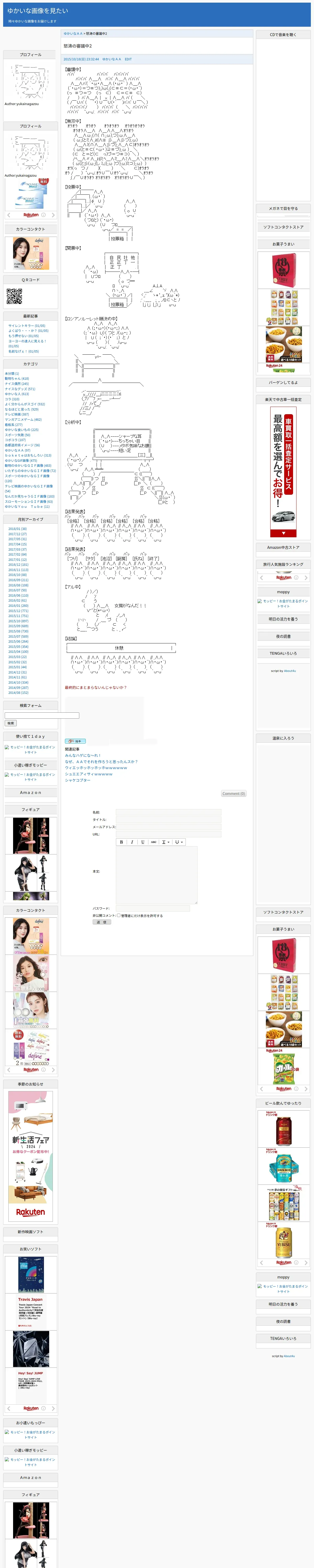314x1568 pixels.
Task: Focus the メールアドレス input field
Action: [x=168, y=827]
